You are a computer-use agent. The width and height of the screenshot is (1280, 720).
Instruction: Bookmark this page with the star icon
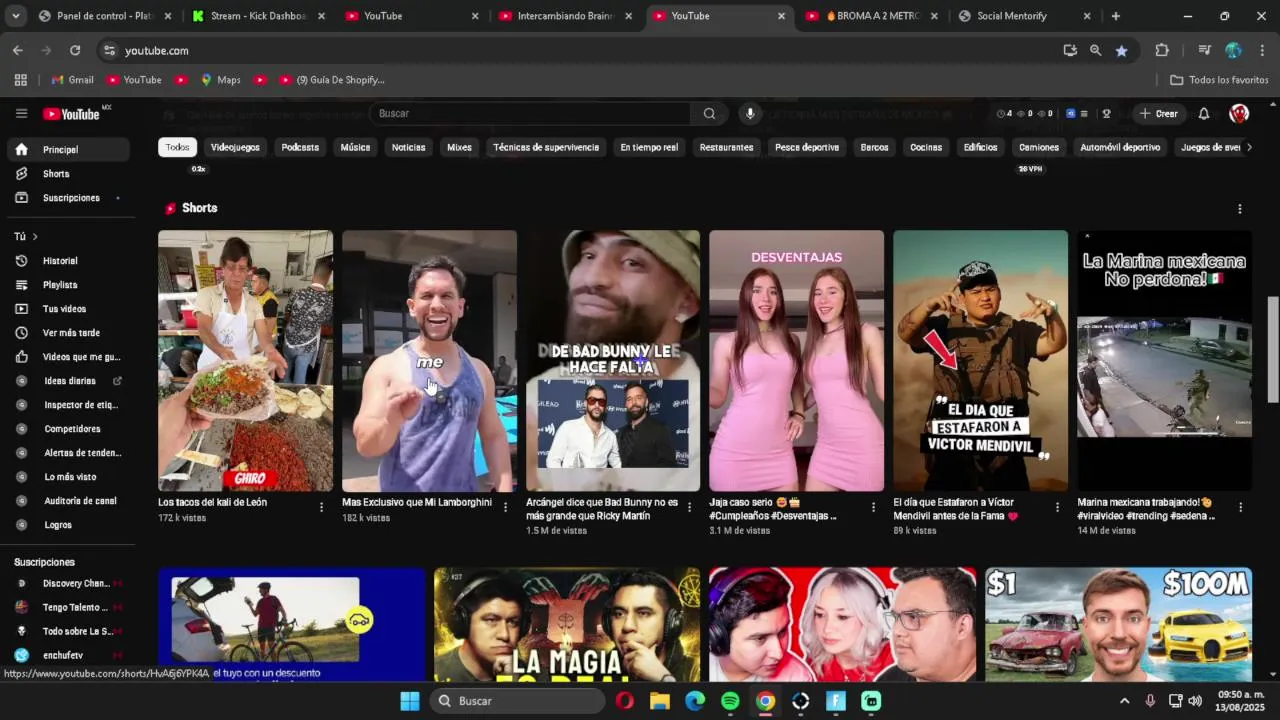[x=1121, y=51]
